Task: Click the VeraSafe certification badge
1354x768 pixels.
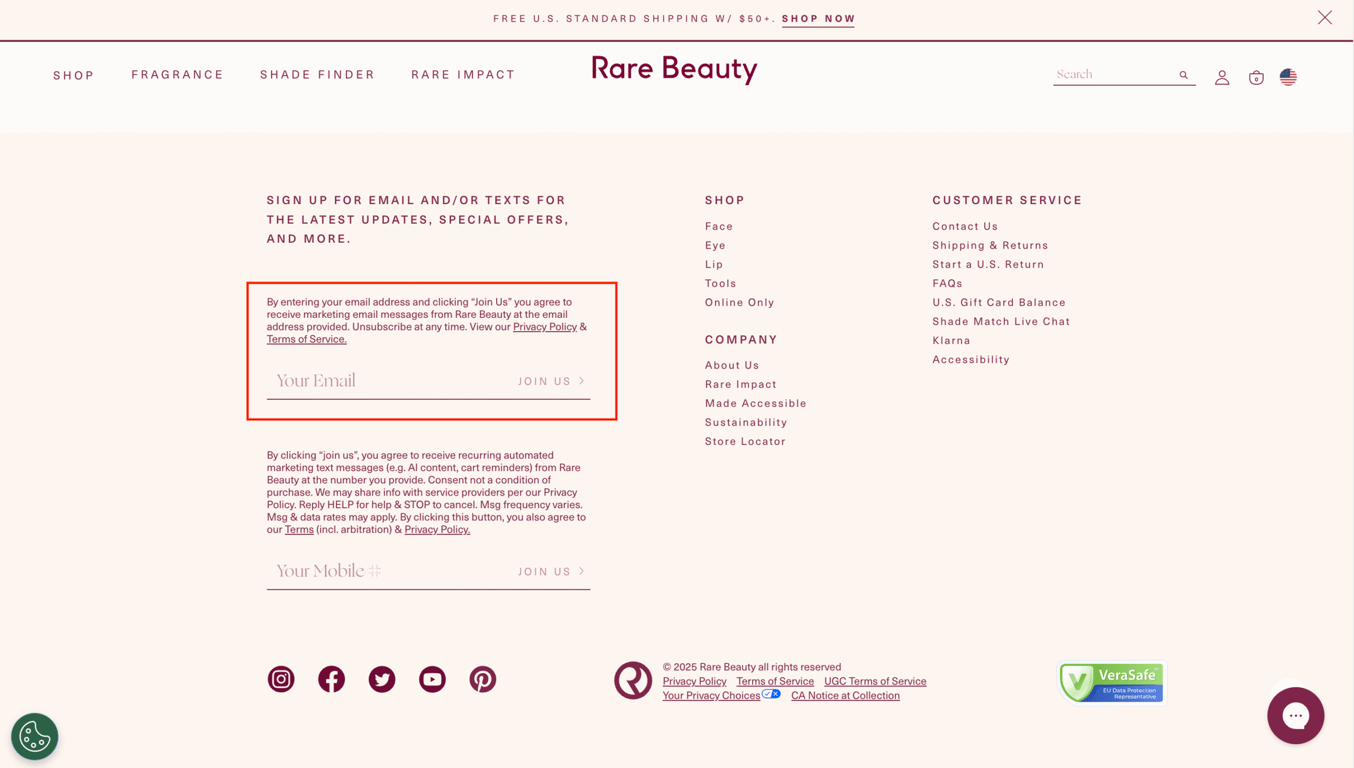Action: 1111,682
